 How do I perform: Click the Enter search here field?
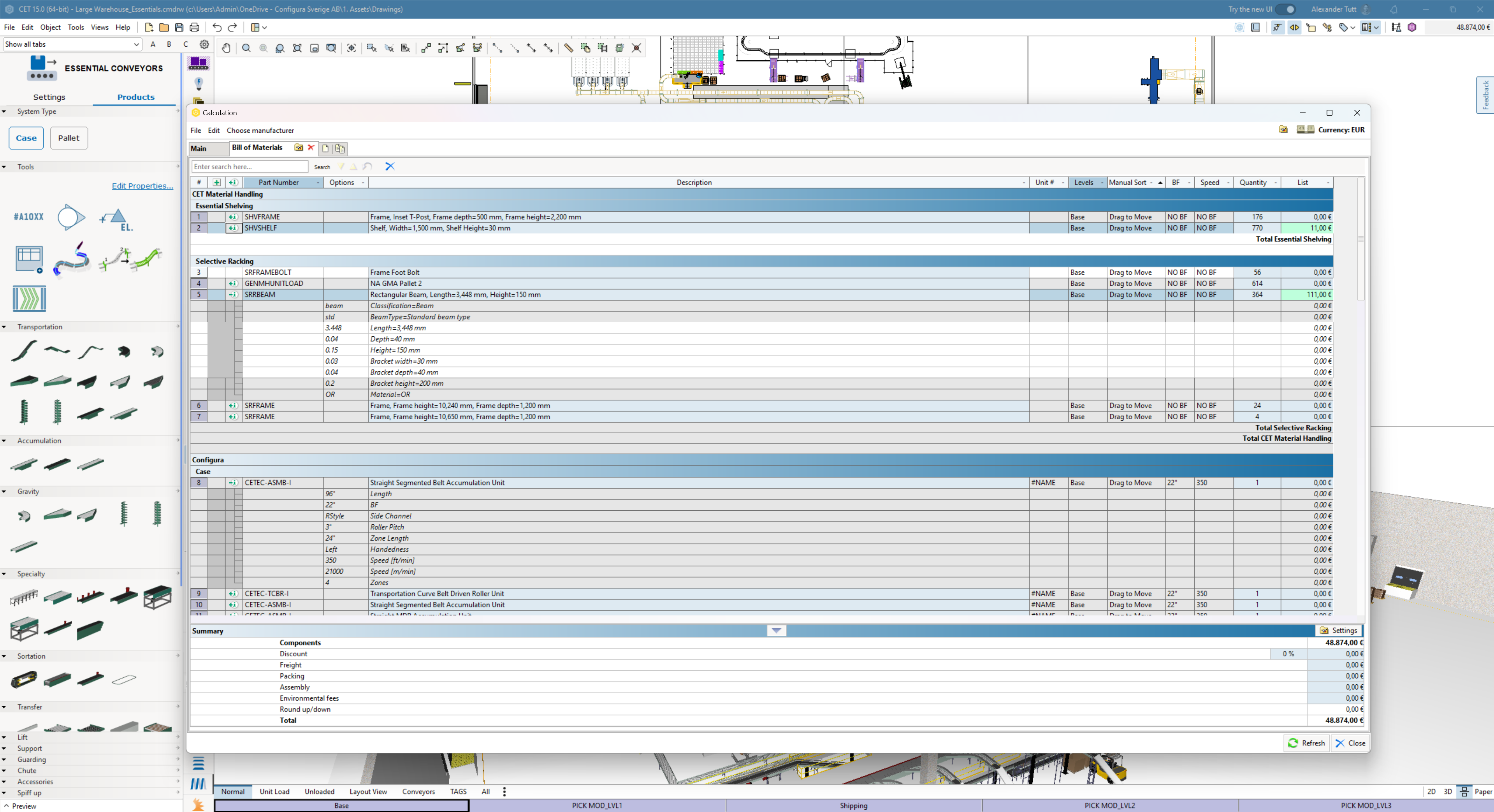click(250, 167)
